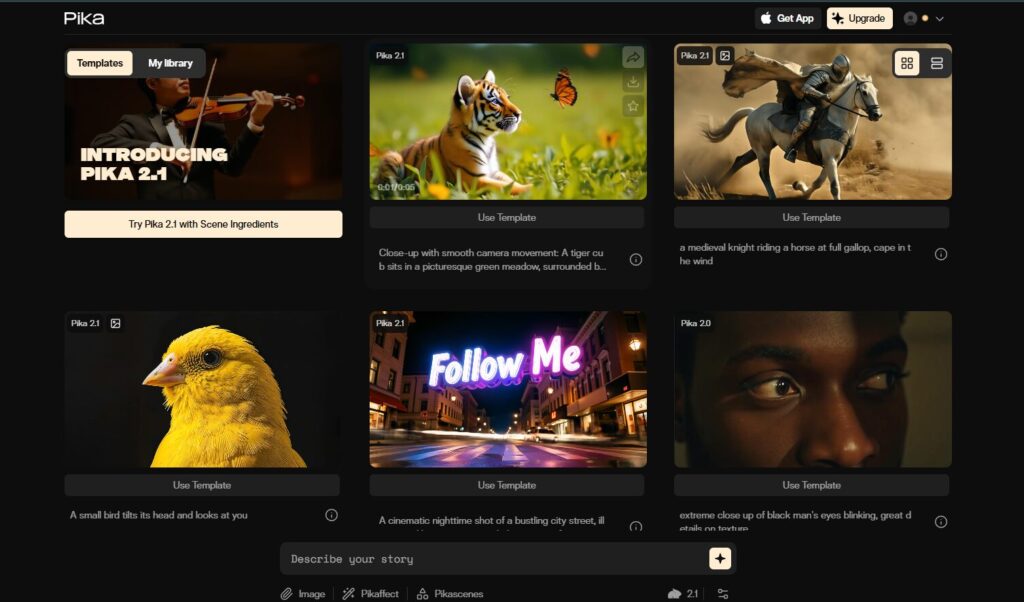The image size is (1024, 602).
Task: Open the generation settings sliders icon
Action: (722, 594)
